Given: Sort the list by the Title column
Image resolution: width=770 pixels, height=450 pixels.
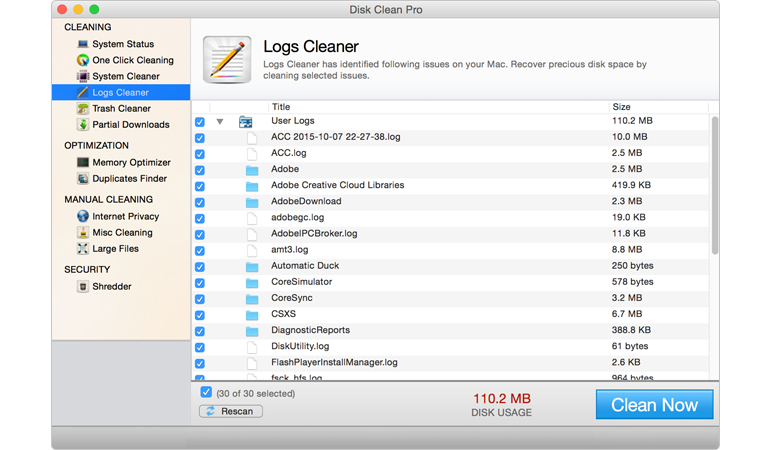Looking at the screenshot, I should [x=280, y=107].
